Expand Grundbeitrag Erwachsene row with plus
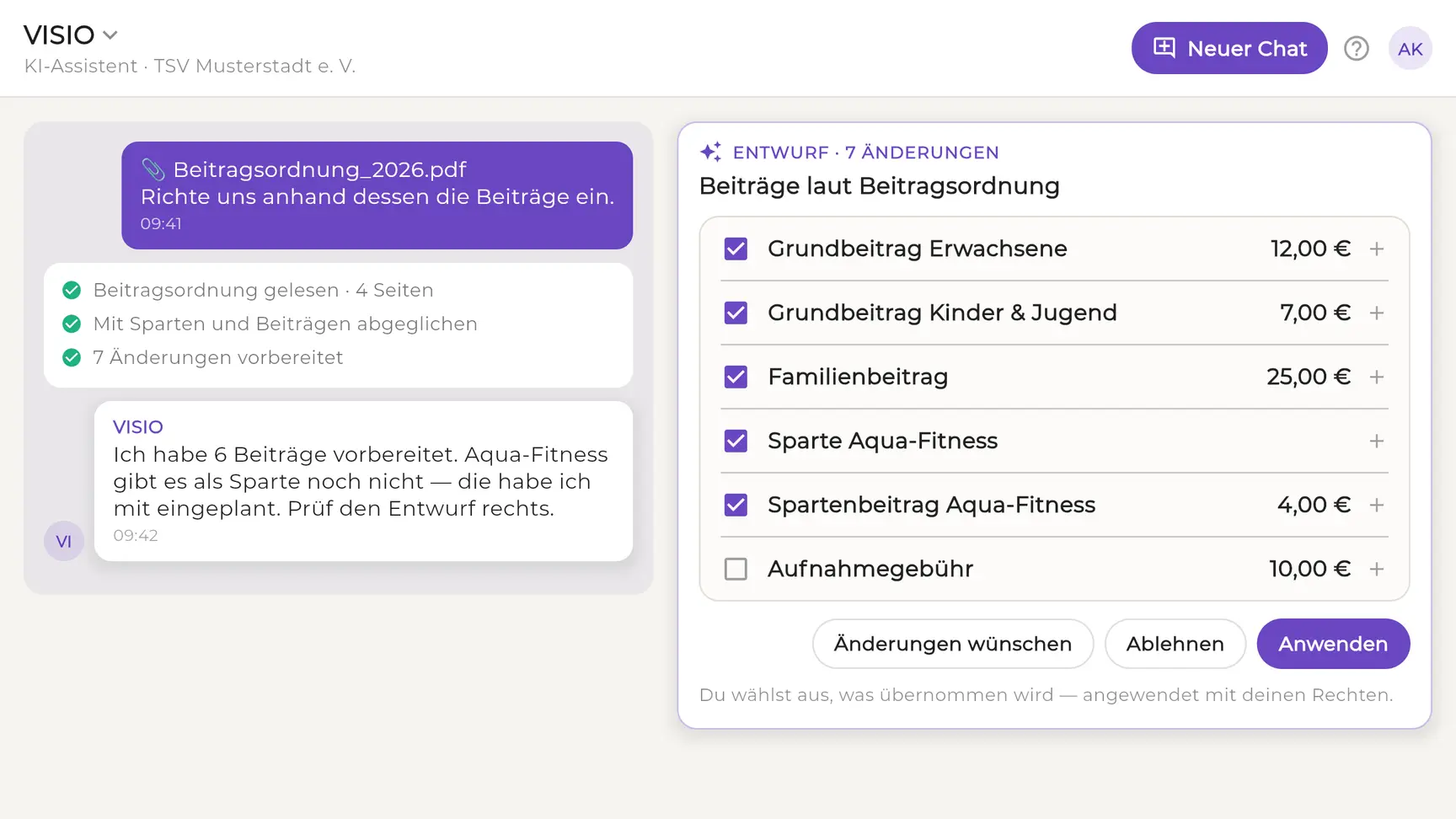The width and height of the screenshot is (1456, 819). [1377, 249]
